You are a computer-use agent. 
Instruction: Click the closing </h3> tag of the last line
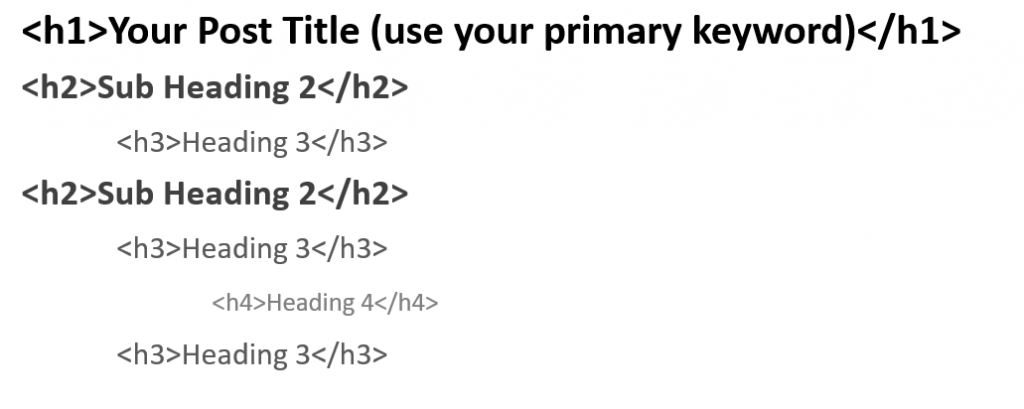click(x=349, y=355)
